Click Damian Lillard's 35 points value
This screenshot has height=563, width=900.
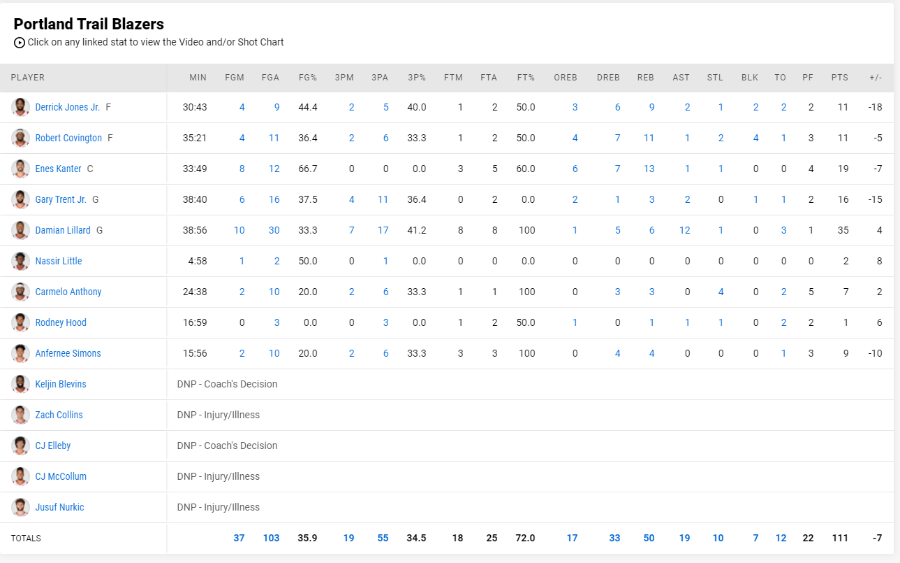coord(843,230)
